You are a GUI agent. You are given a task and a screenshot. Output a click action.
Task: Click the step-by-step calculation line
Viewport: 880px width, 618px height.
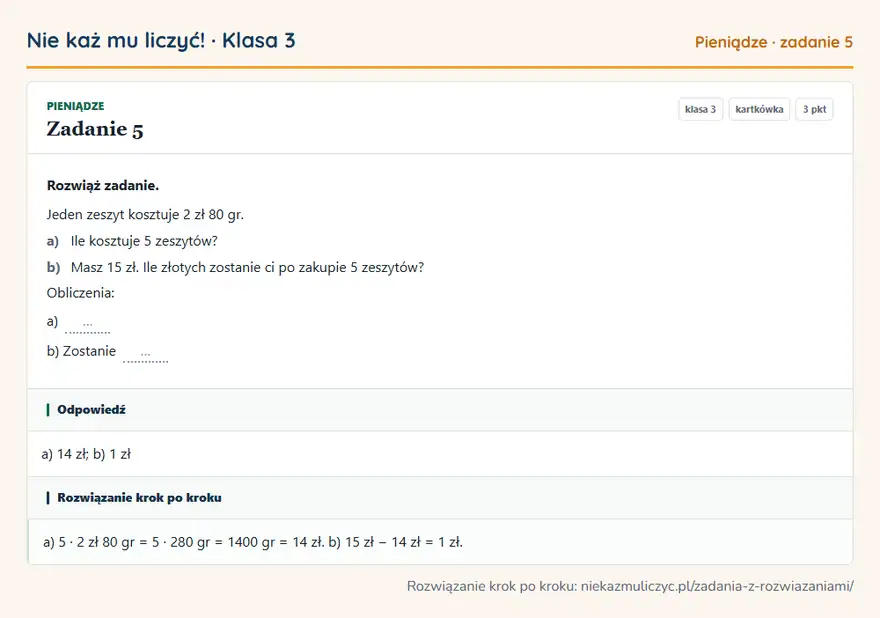(x=253, y=542)
